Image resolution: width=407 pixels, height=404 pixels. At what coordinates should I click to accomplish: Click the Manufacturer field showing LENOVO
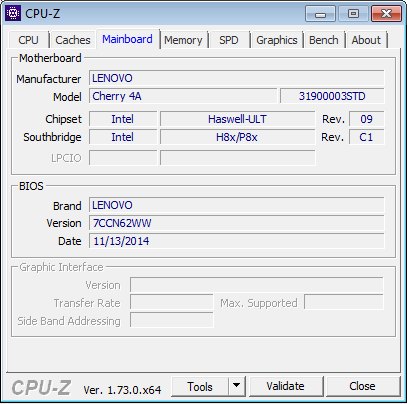237,78
